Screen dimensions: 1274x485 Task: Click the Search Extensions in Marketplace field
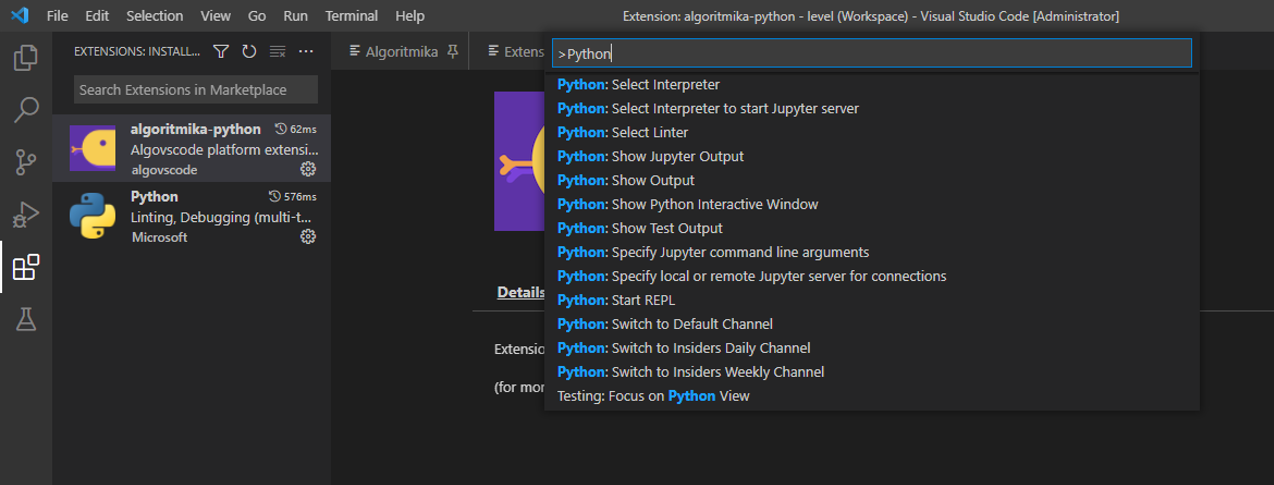(195, 90)
